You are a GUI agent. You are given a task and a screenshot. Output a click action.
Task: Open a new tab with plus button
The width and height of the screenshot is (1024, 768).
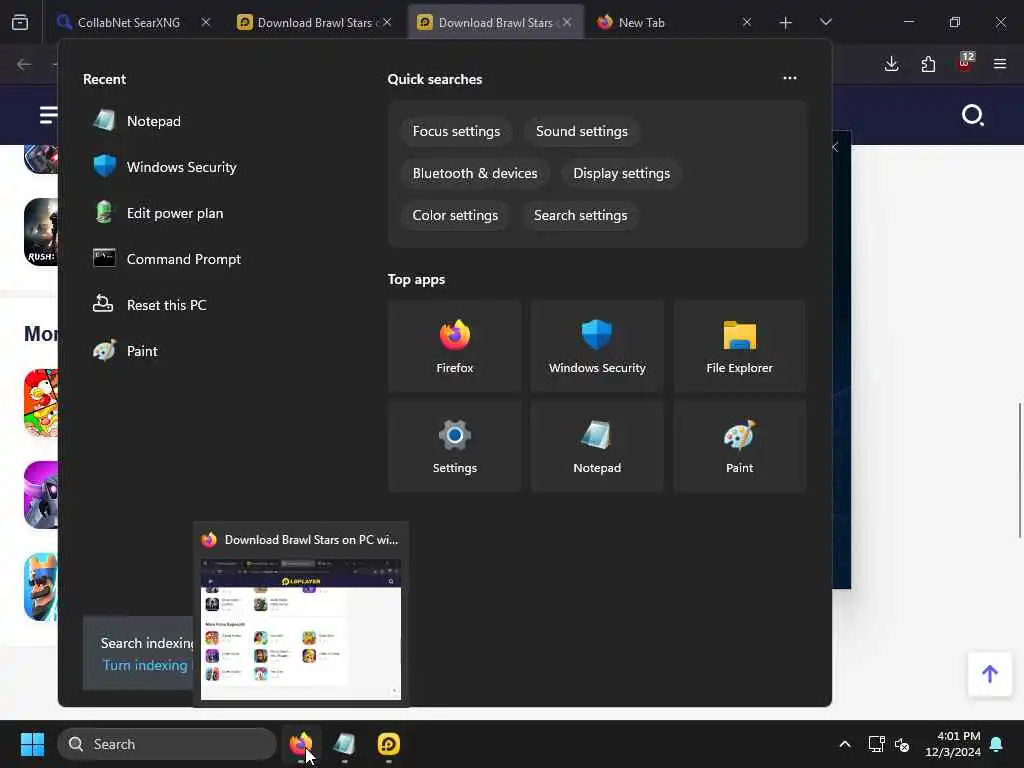(786, 22)
